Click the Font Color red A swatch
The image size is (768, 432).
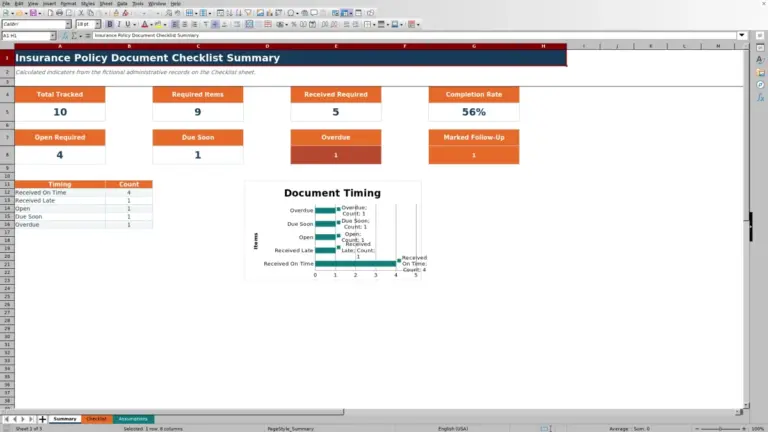[x=144, y=24]
